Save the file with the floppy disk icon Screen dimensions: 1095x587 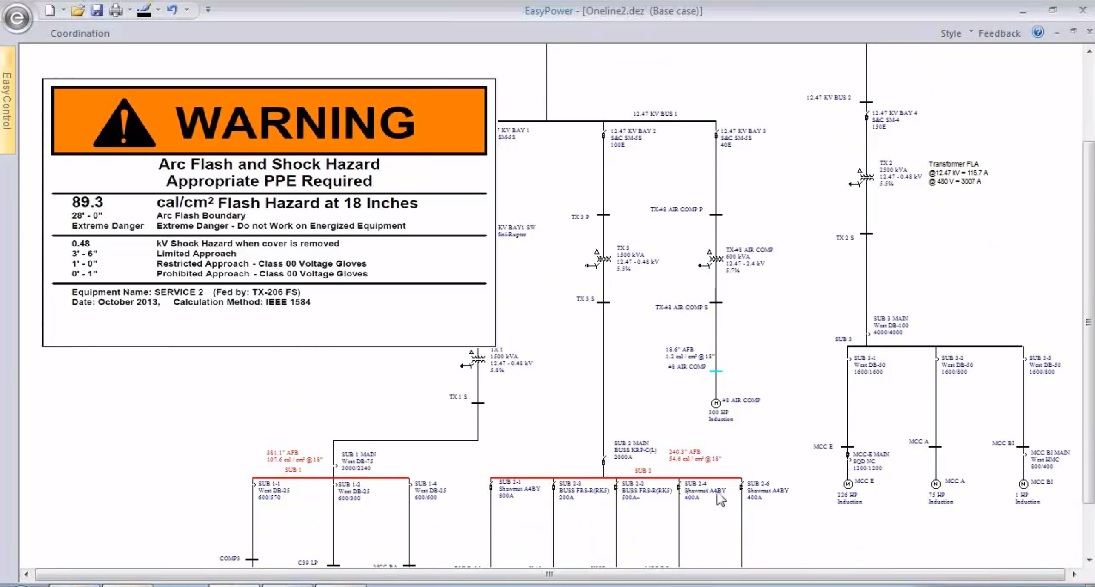pos(97,10)
